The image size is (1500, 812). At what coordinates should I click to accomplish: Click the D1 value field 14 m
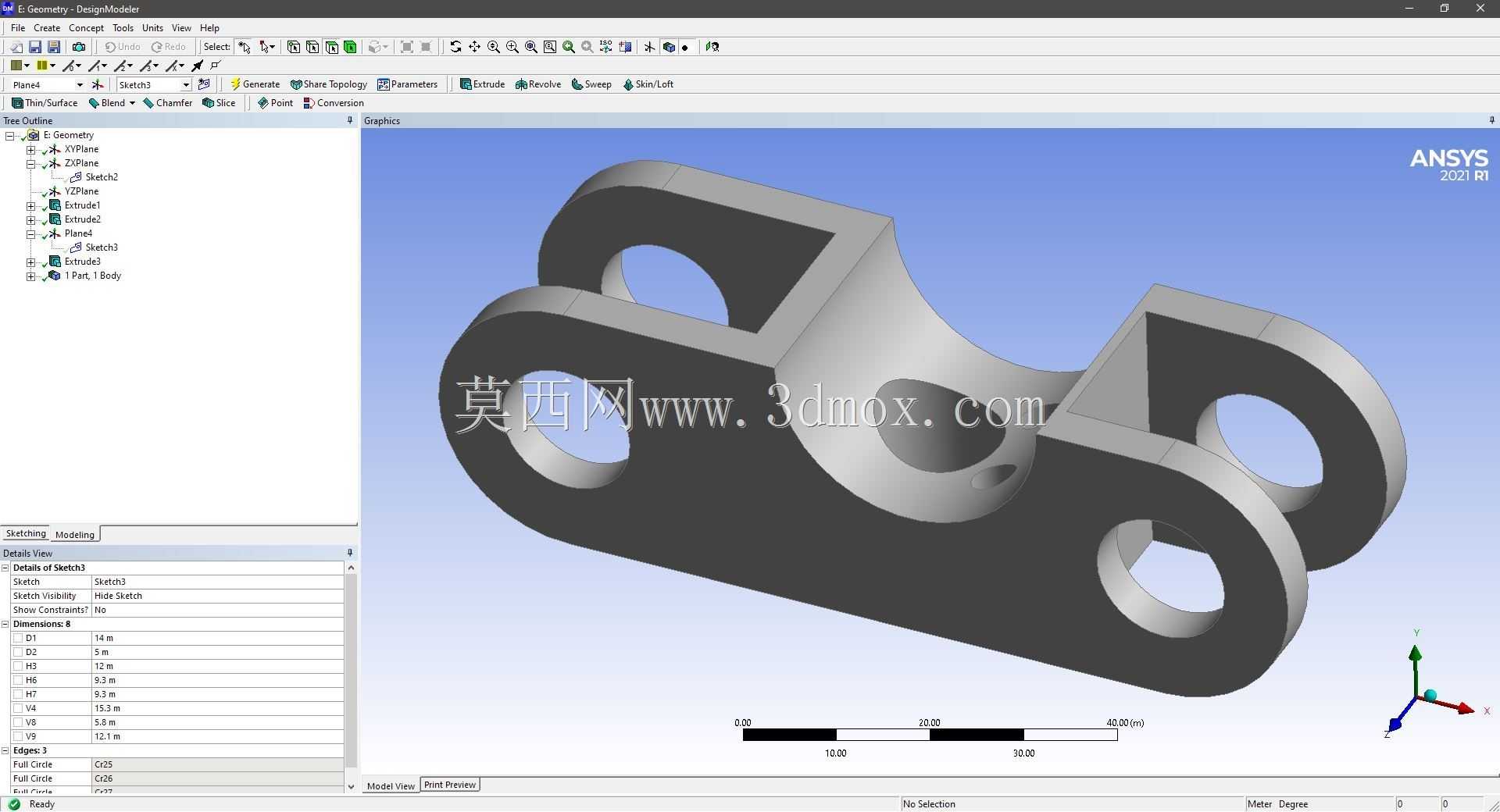coord(218,638)
